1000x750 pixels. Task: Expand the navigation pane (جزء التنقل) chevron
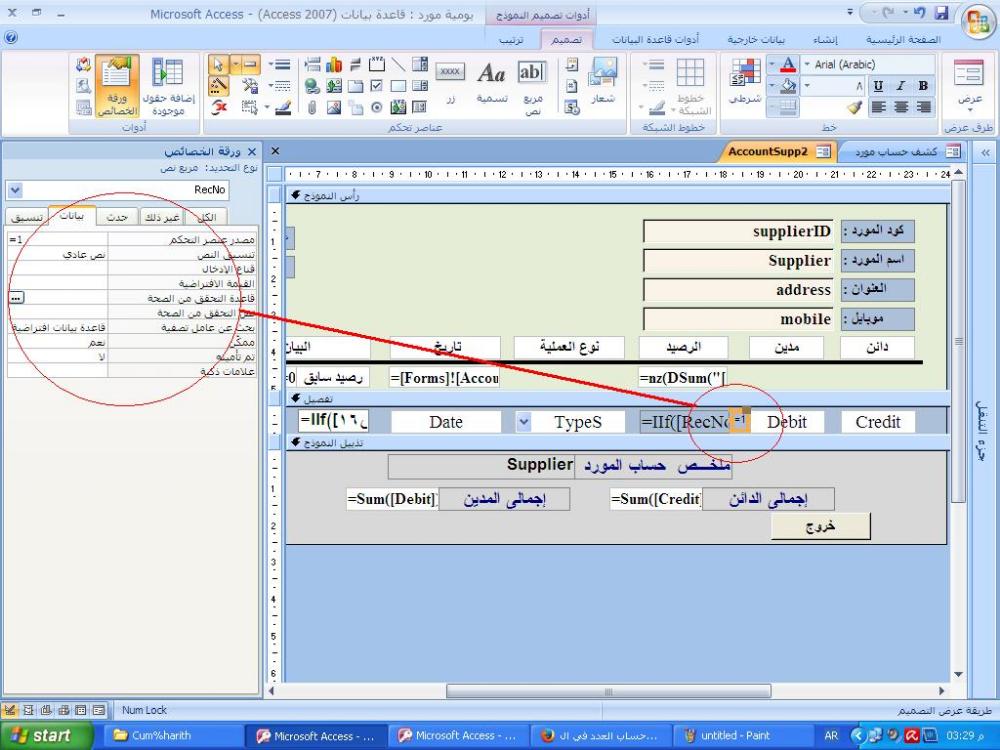pyautogui.click(x=985, y=152)
